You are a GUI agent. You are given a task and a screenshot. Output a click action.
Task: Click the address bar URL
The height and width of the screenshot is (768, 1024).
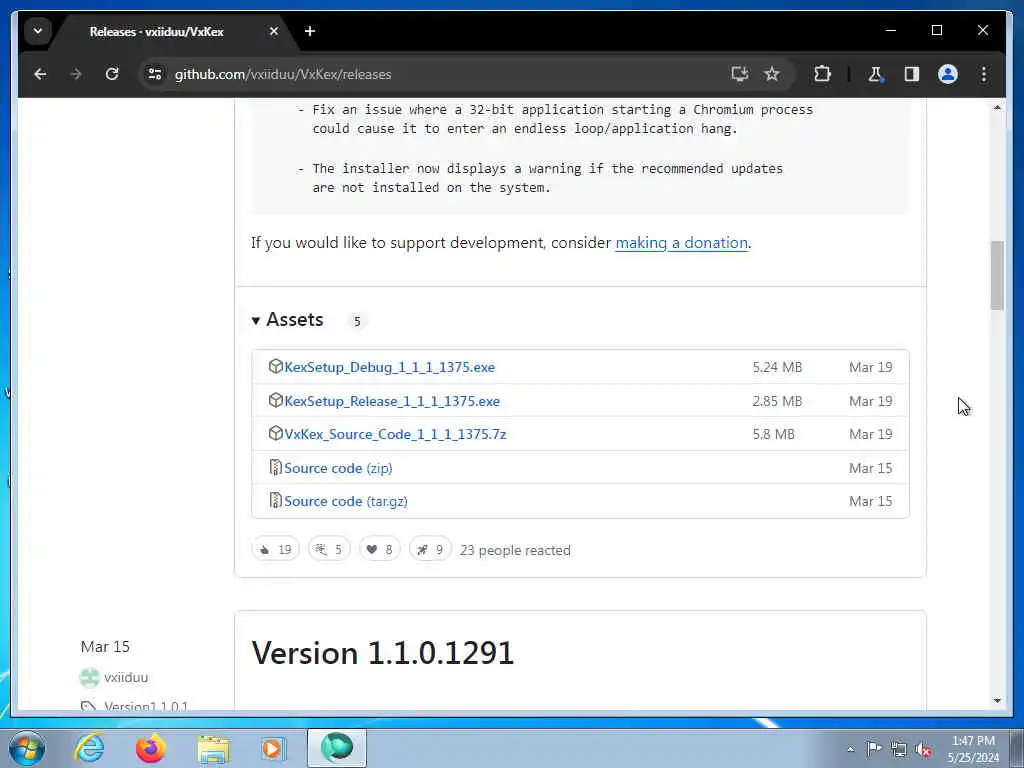pos(283,74)
